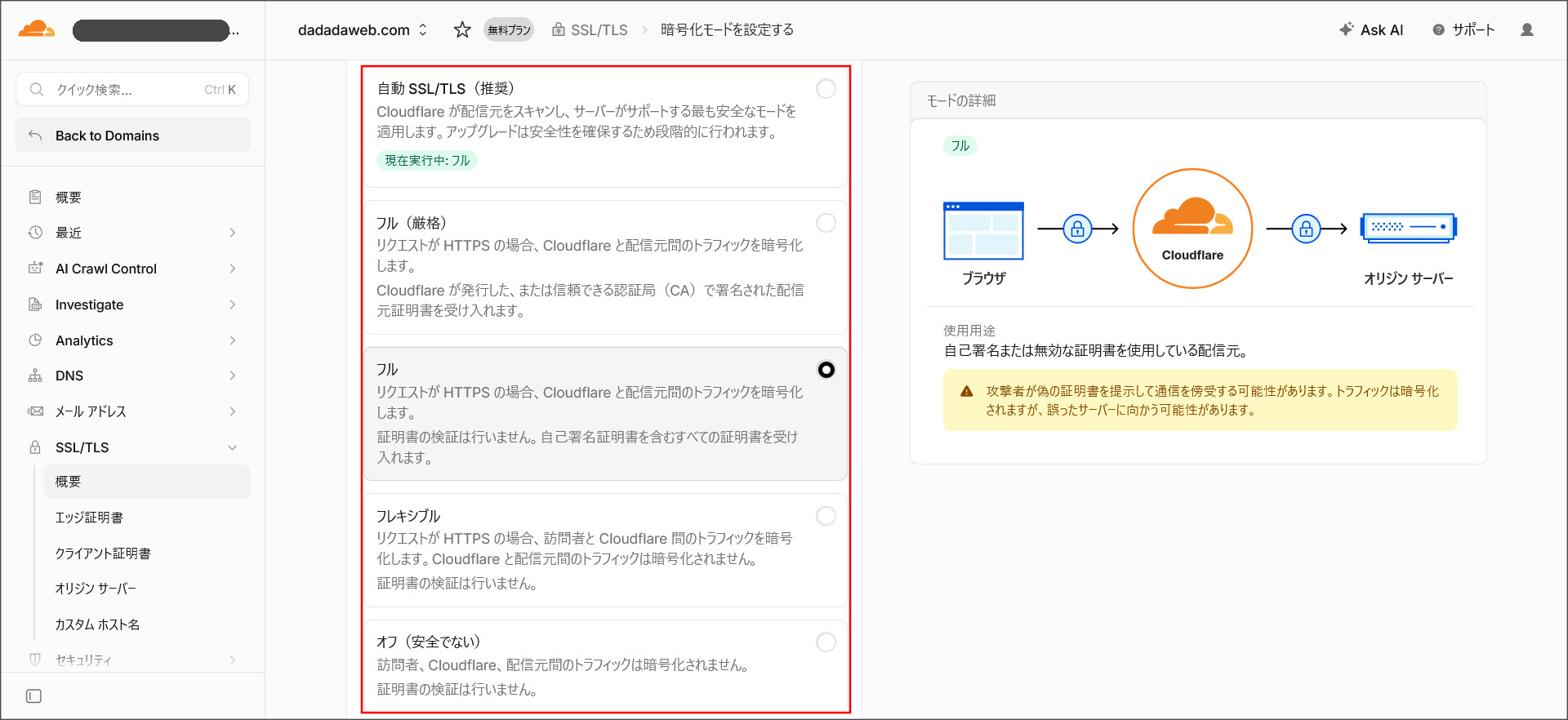
Task: Expand the DNS section chevron
Action: click(x=233, y=376)
